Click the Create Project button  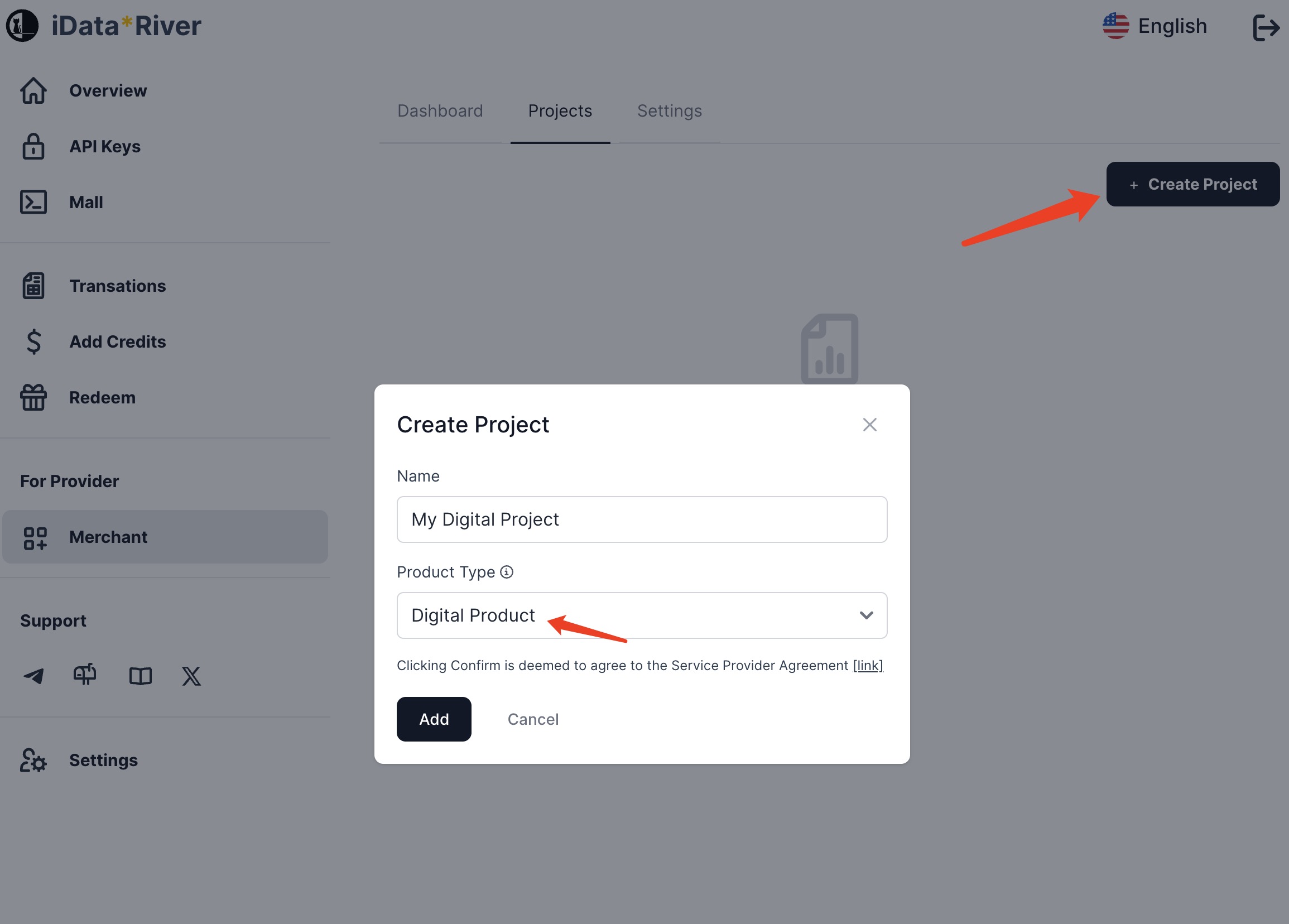tap(1193, 184)
